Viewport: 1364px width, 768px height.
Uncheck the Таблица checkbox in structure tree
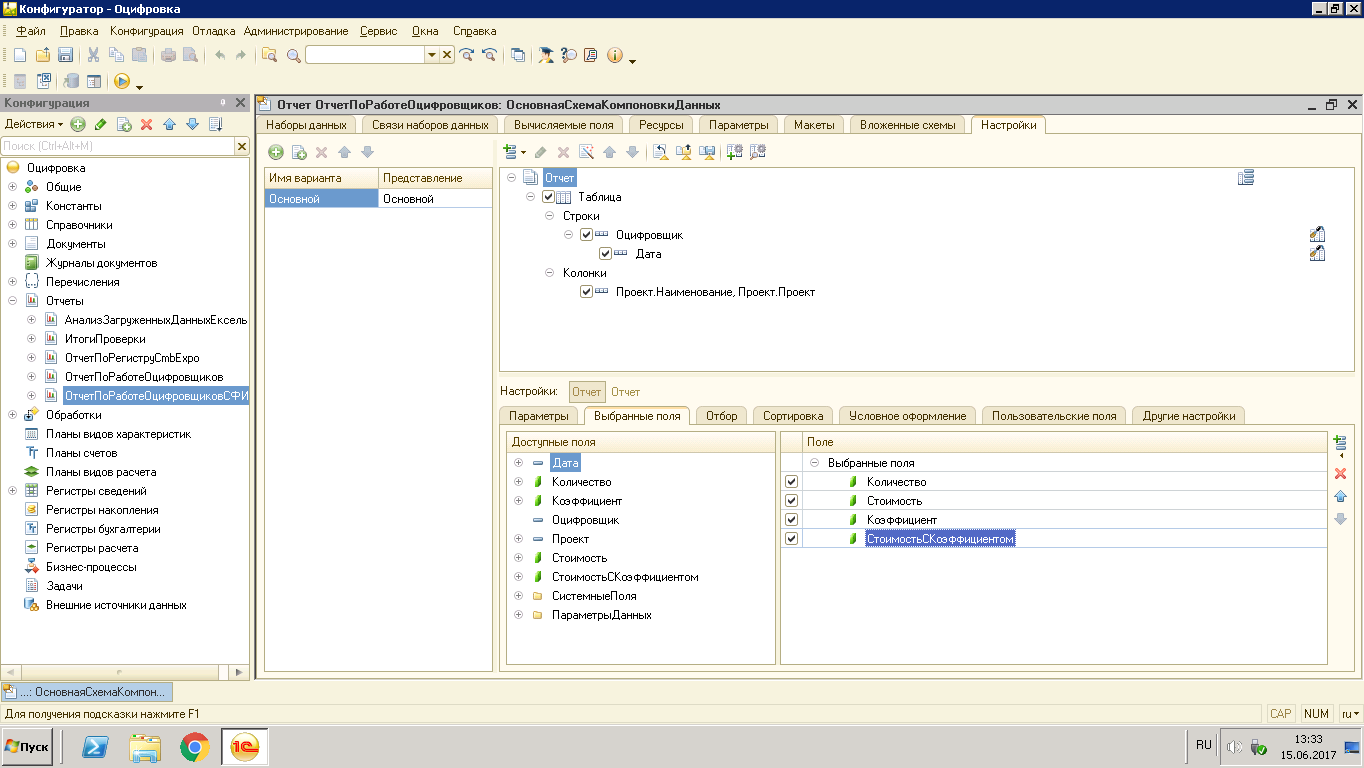point(548,197)
